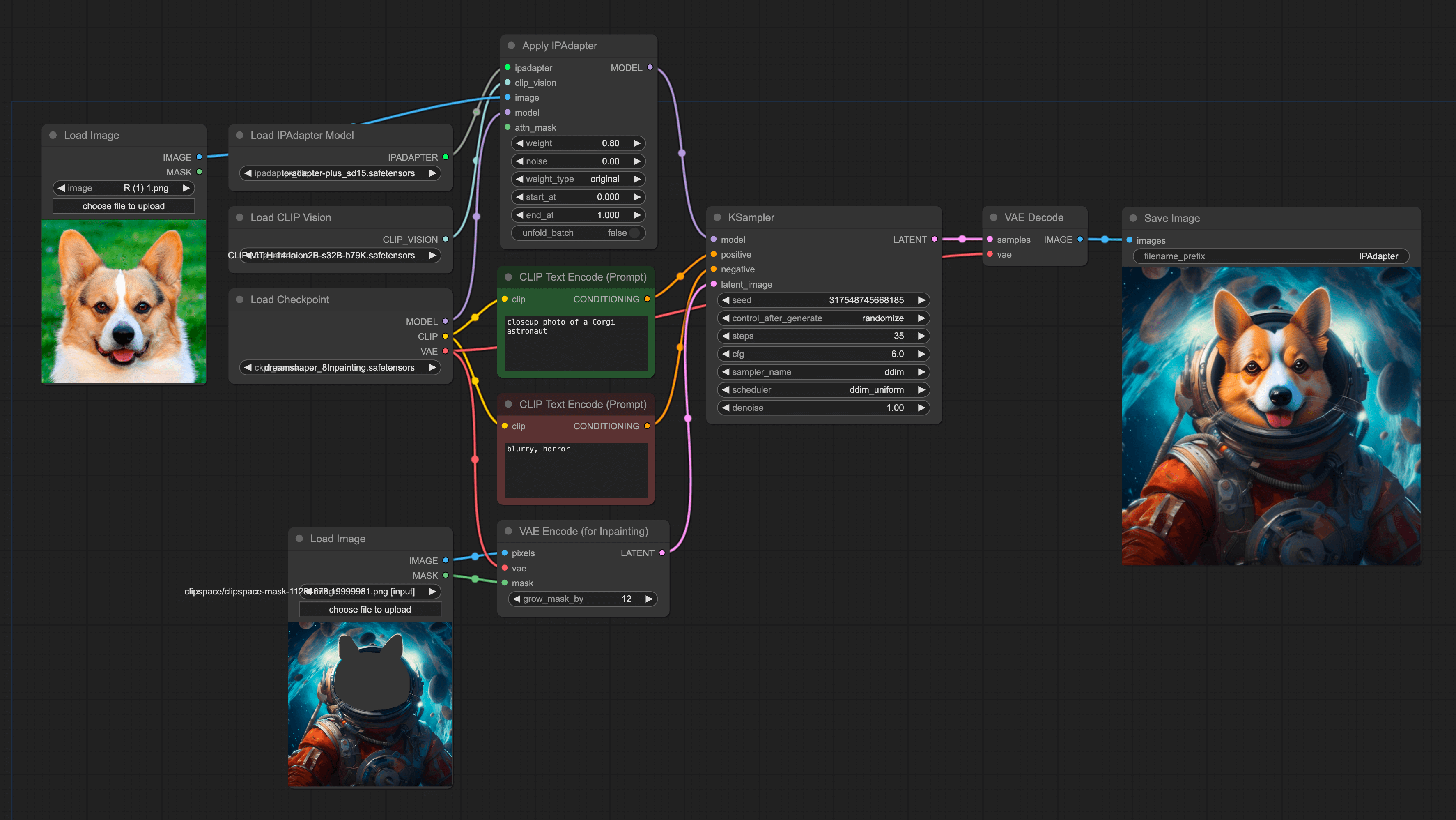This screenshot has height=820, width=1456.
Task: Click the filename_prefix IPAdapter field
Action: (1271, 256)
